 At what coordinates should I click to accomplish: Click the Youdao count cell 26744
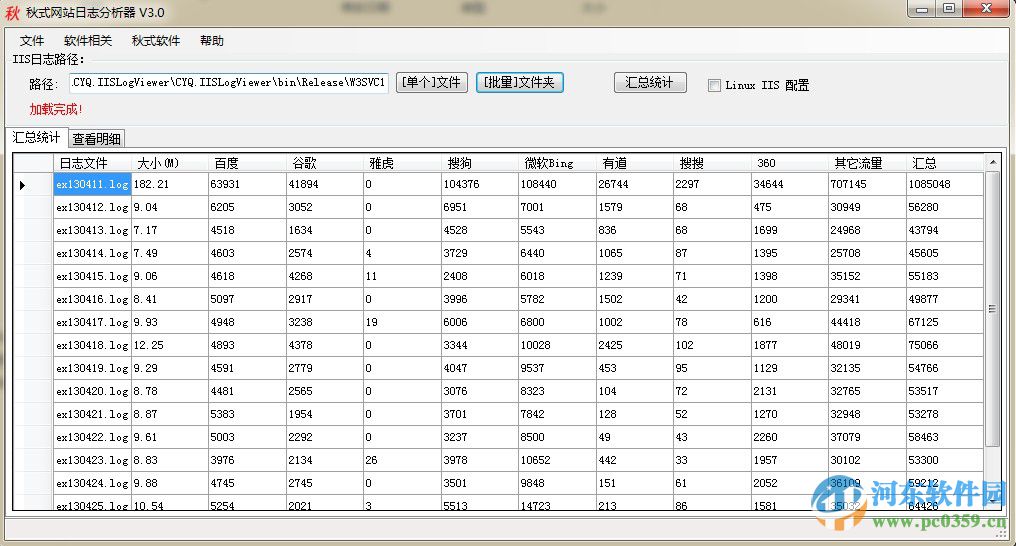635,185
